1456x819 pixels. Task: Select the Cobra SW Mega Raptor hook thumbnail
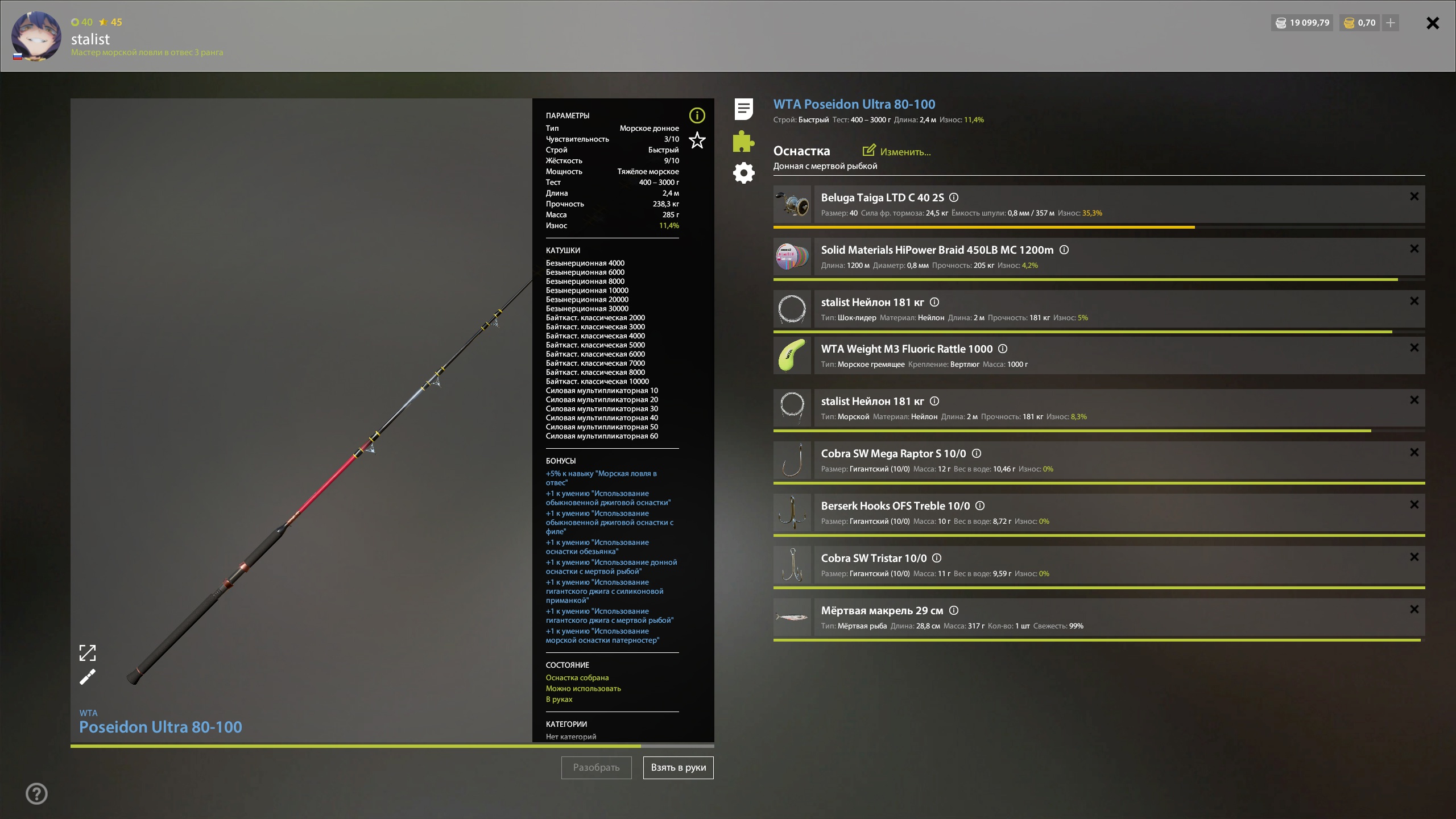point(792,460)
